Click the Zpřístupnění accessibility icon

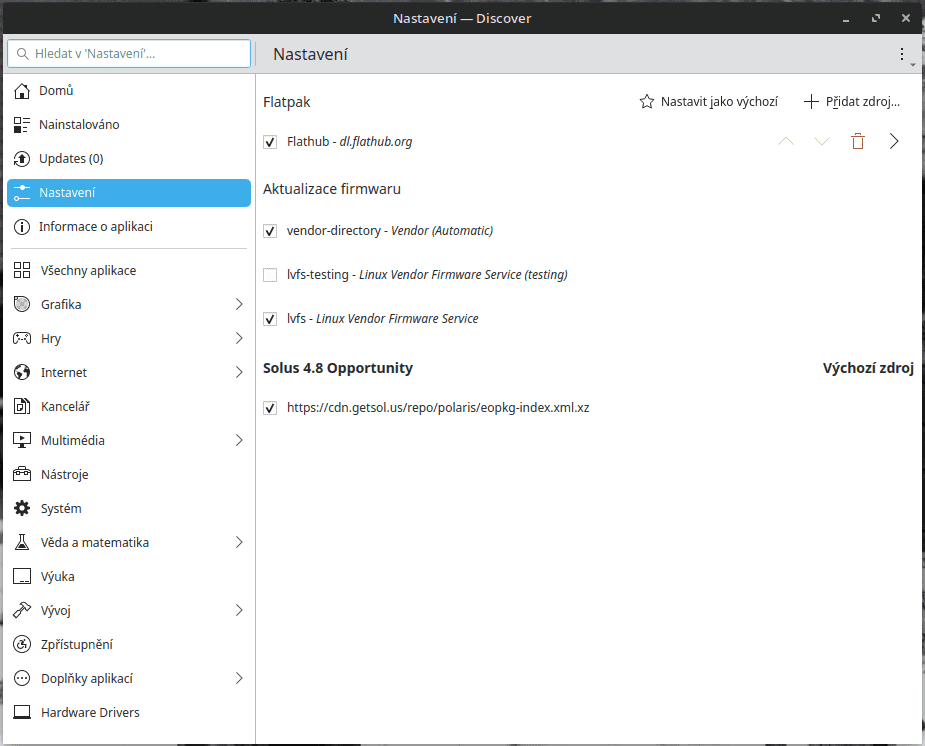[x=22, y=645]
